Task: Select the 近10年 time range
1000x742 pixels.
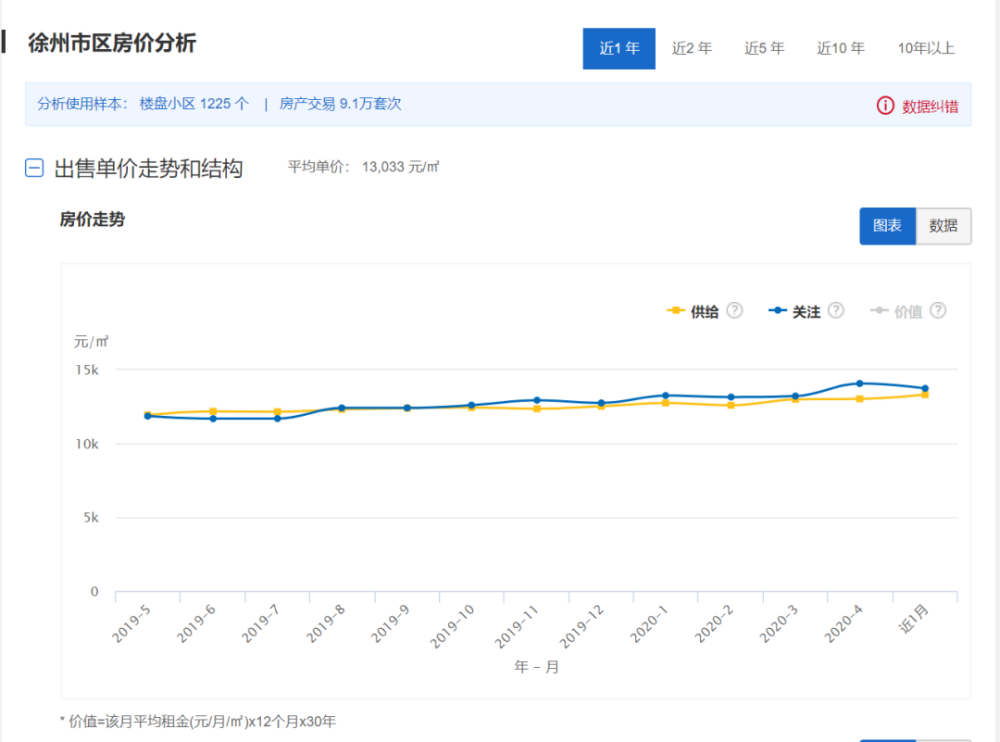Action: (840, 47)
